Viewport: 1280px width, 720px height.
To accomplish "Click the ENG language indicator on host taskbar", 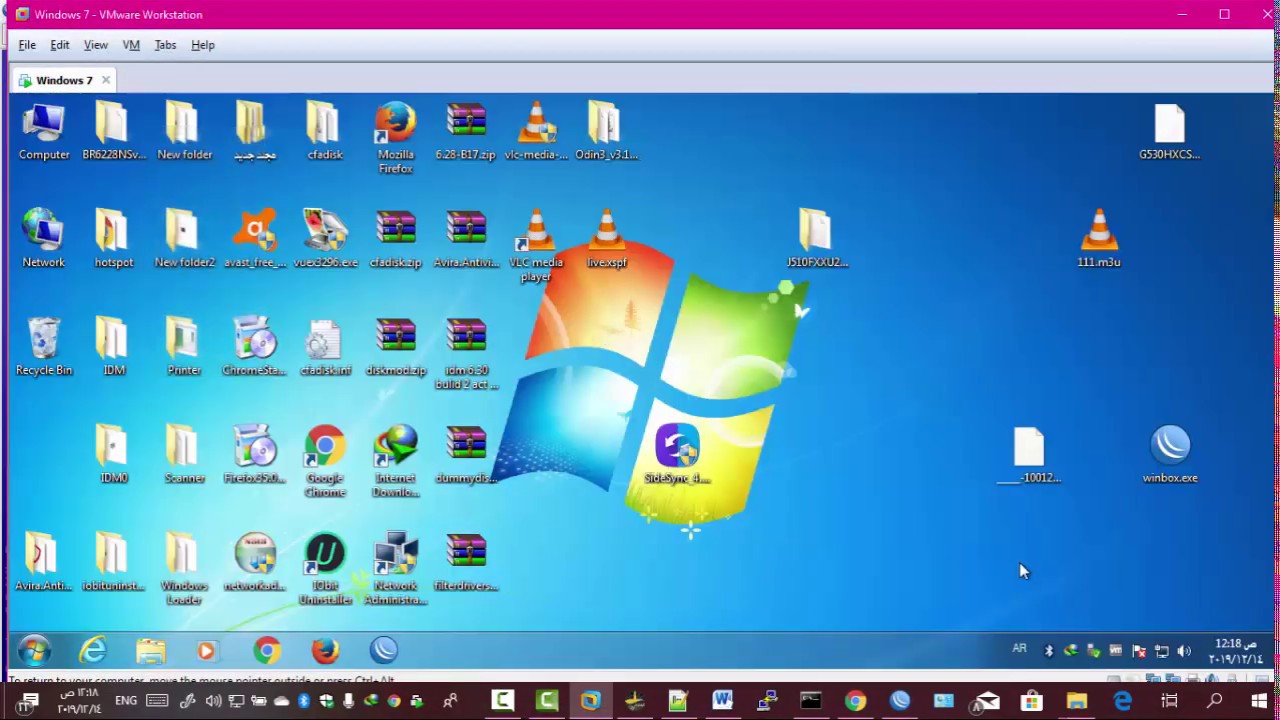I will [126, 701].
